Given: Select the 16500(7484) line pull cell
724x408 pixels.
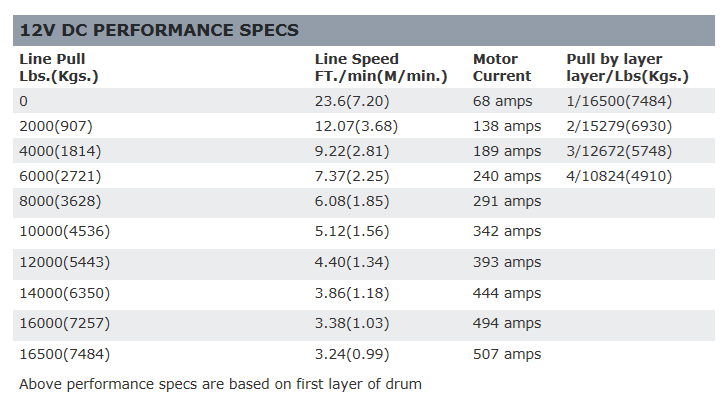Looking at the screenshot, I should [65, 354].
